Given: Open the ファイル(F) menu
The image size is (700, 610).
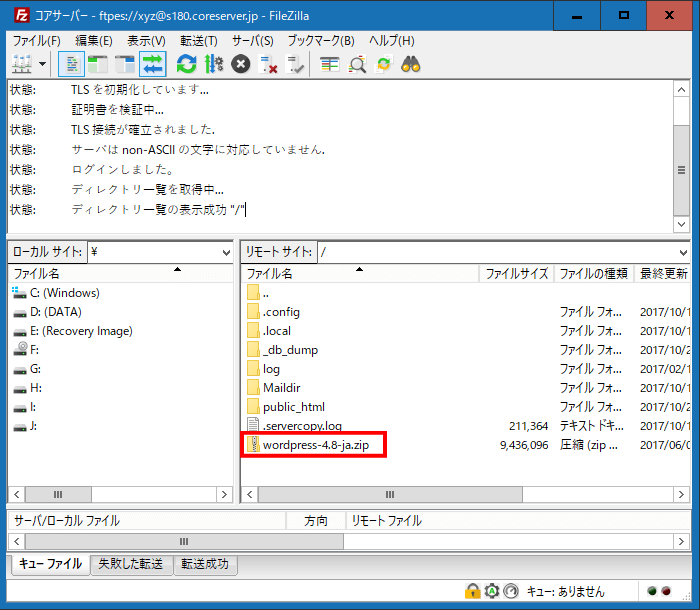Looking at the screenshot, I should point(37,41).
